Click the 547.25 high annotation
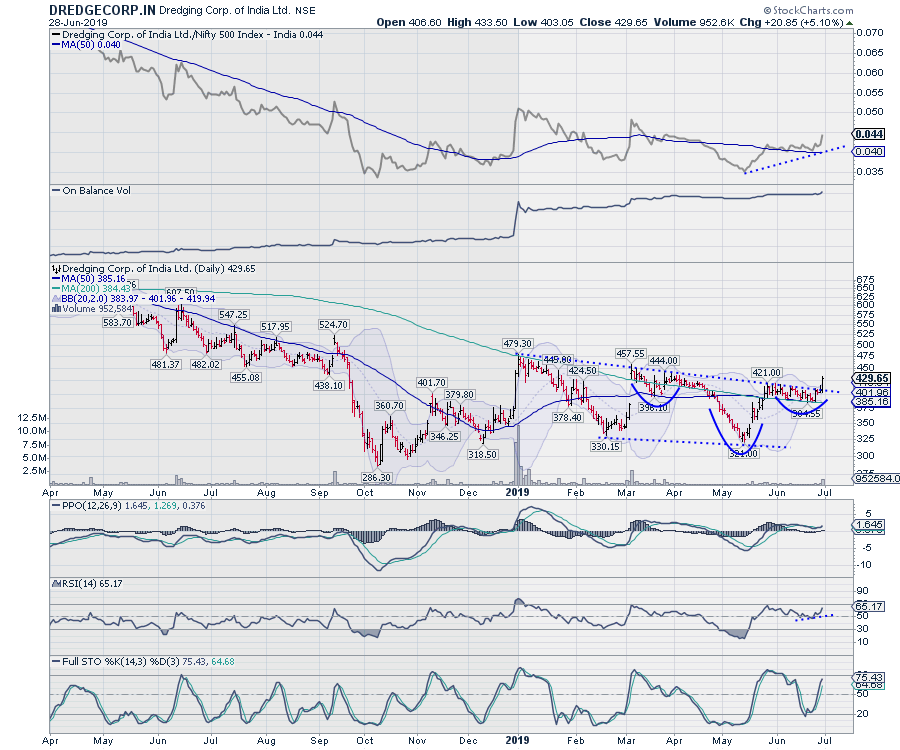 tap(233, 314)
